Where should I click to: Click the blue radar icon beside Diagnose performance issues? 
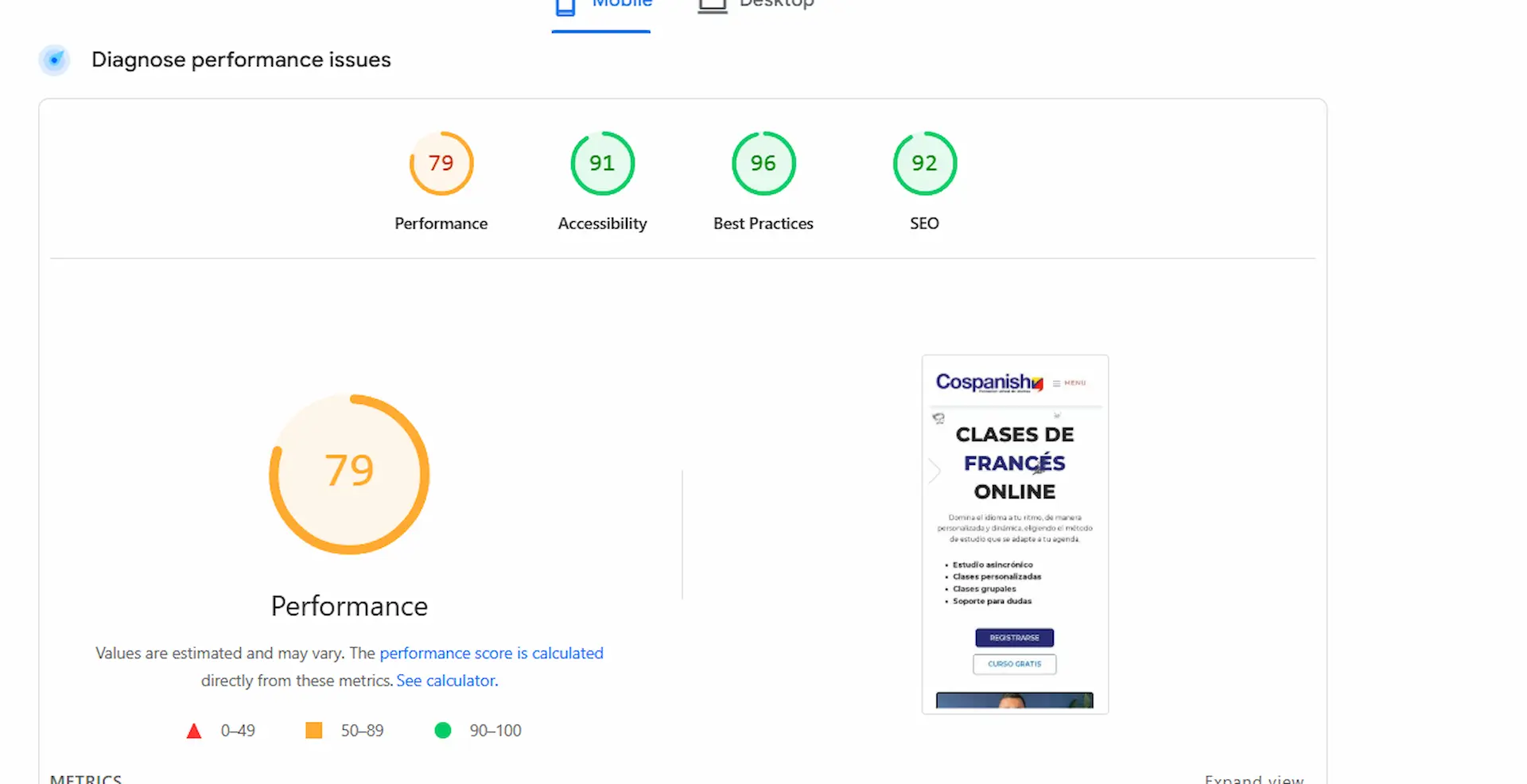click(x=54, y=60)
